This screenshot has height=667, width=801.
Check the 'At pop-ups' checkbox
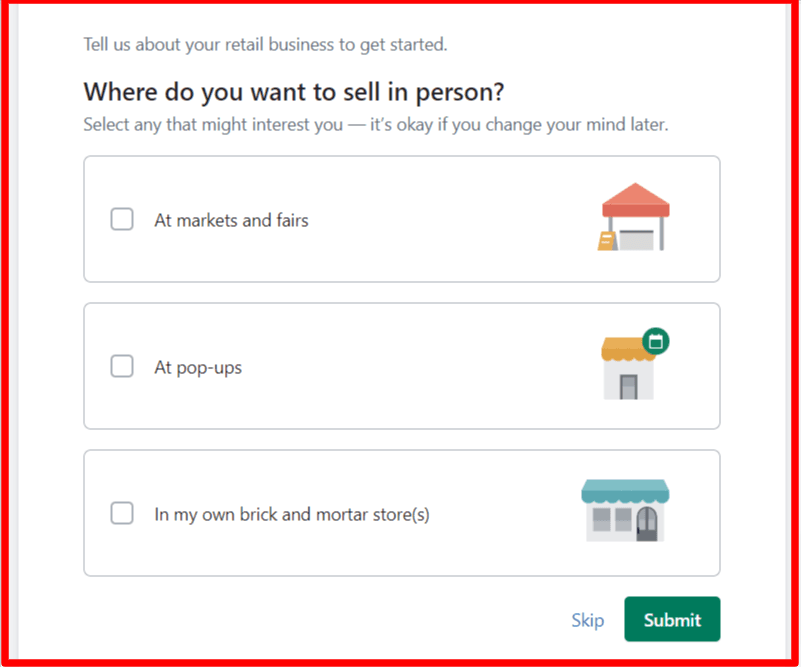[x=121, y=366]
